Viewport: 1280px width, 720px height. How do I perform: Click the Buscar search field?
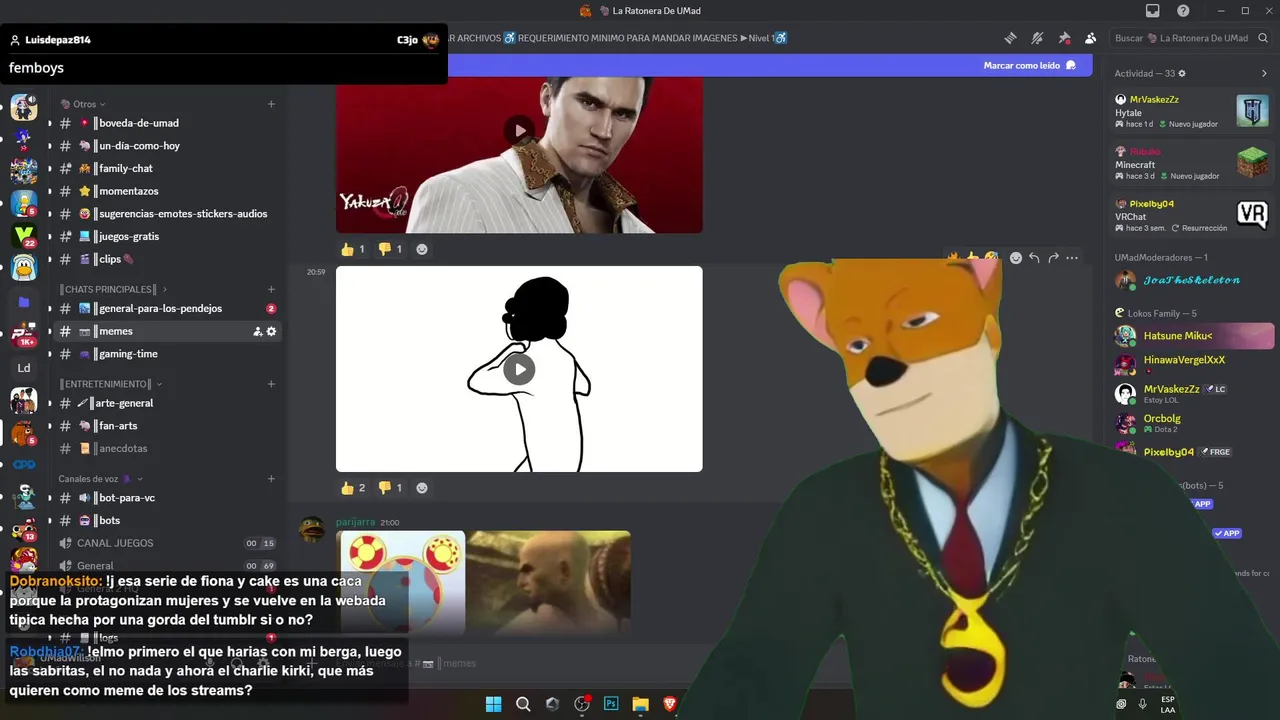[1191, 38]
